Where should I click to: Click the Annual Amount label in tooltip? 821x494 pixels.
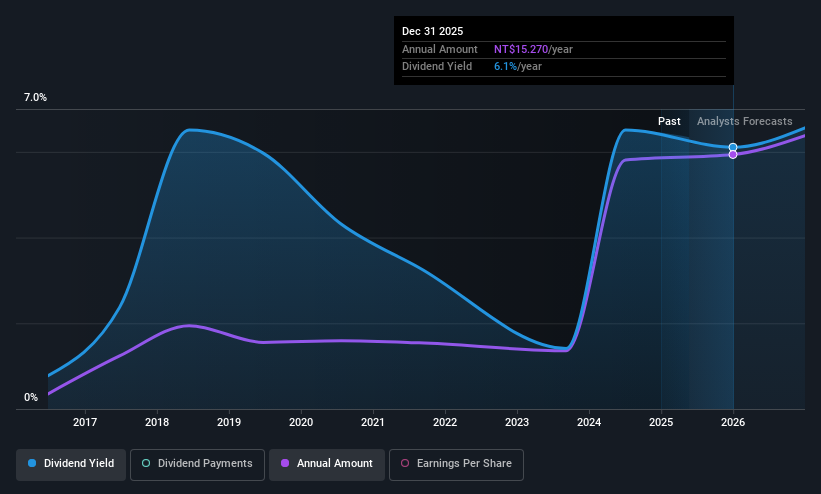(439, 49)
